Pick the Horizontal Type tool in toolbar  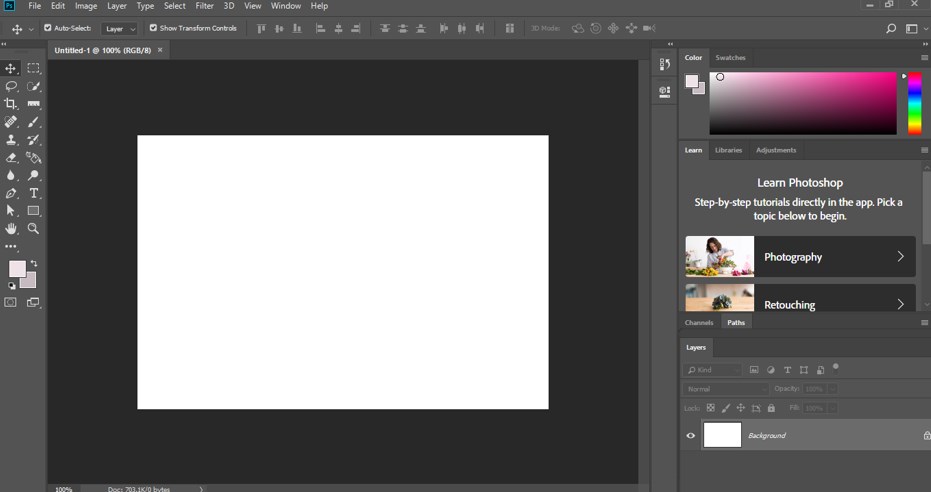[x=34, y=193]
